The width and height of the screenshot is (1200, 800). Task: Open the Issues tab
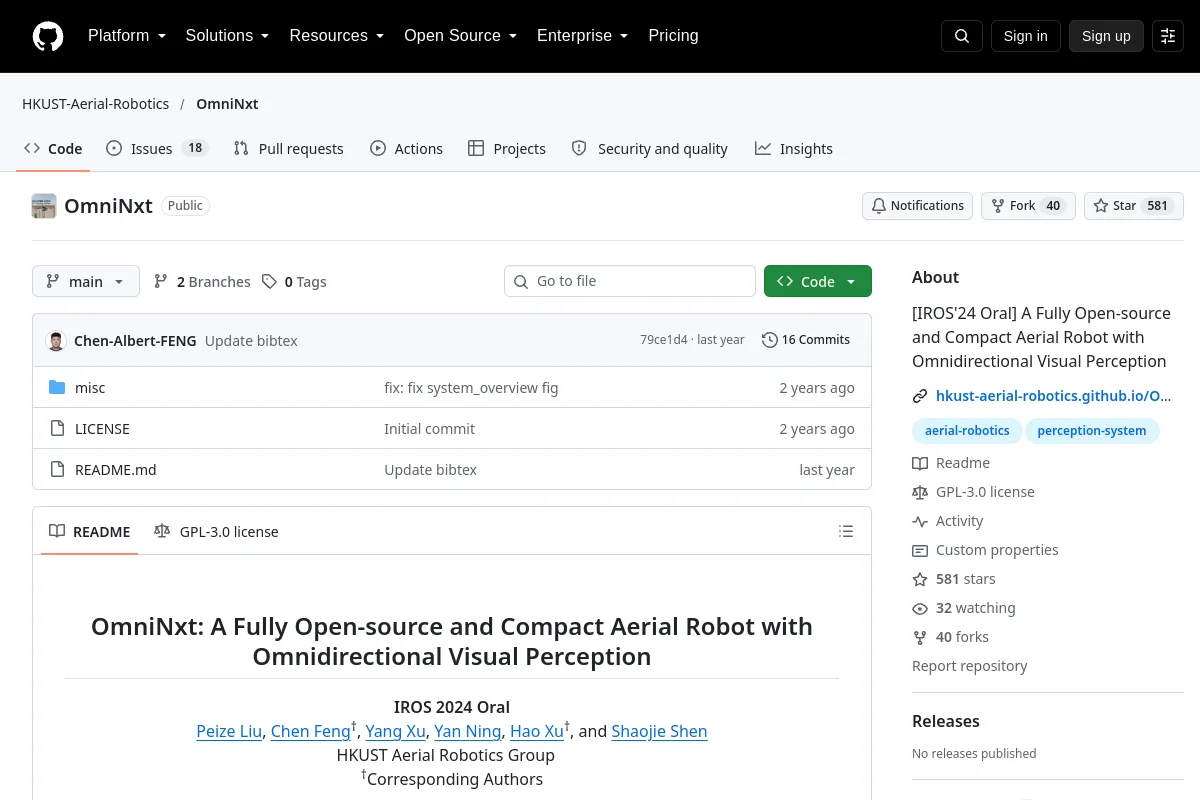156,149
